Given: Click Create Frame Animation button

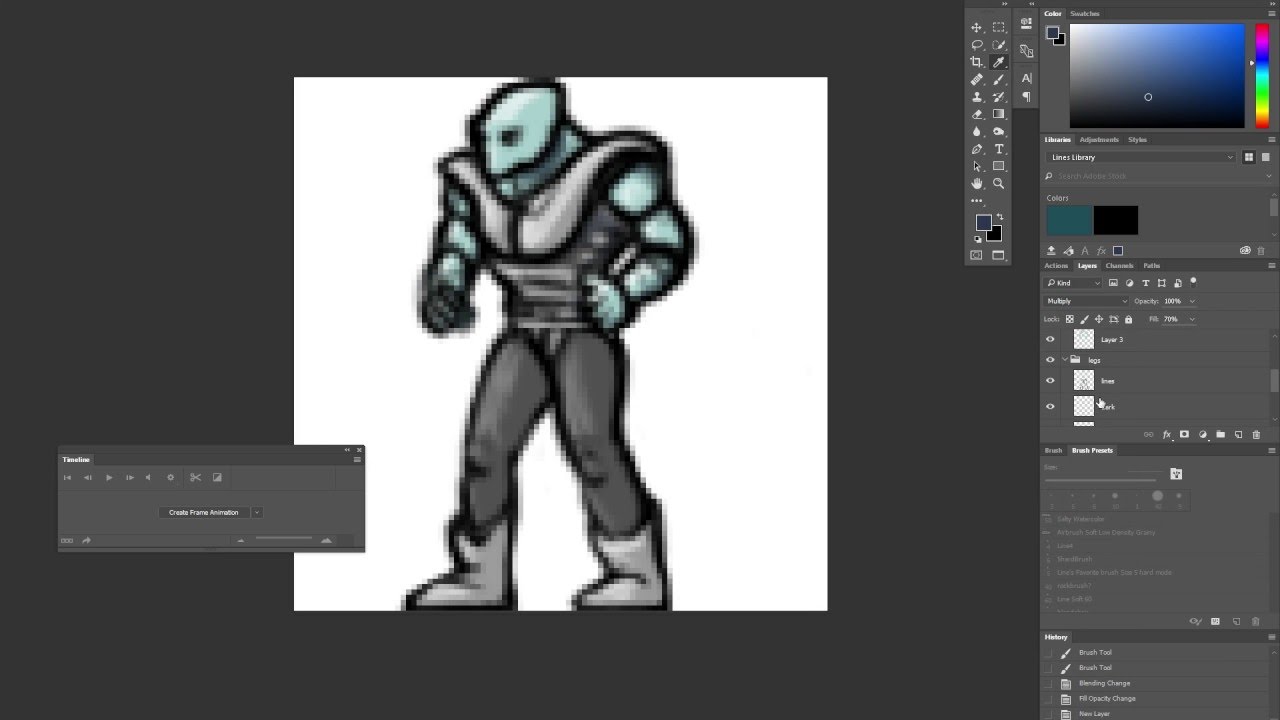Looking at the screenshot, I should (x=204, y=512).
